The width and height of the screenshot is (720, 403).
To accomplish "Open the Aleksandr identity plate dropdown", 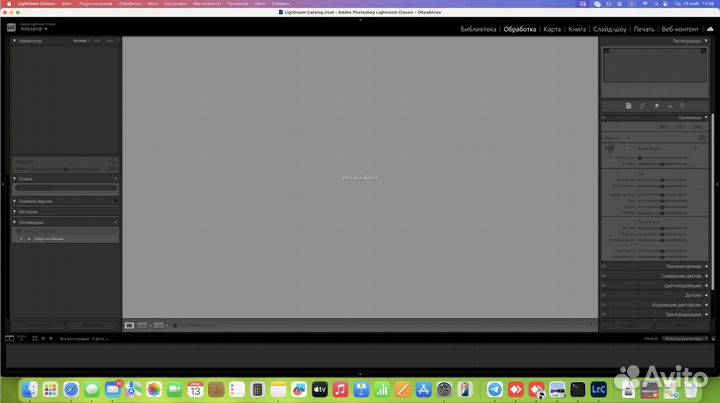I will point(34,29).
